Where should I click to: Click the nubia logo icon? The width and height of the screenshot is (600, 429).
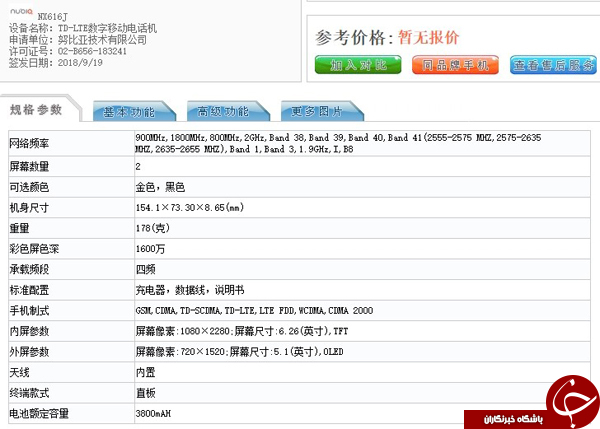tap(21, 11)
